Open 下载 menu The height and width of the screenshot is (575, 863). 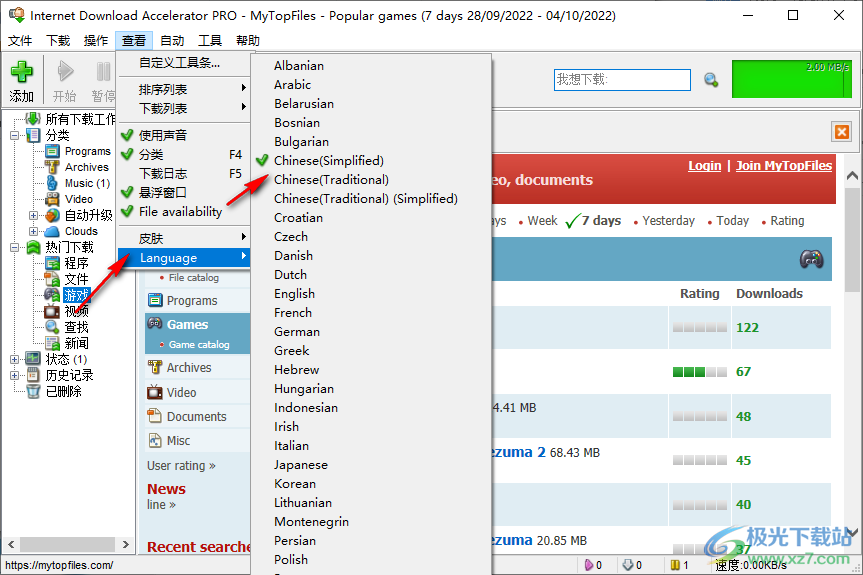tap(58, 41)
